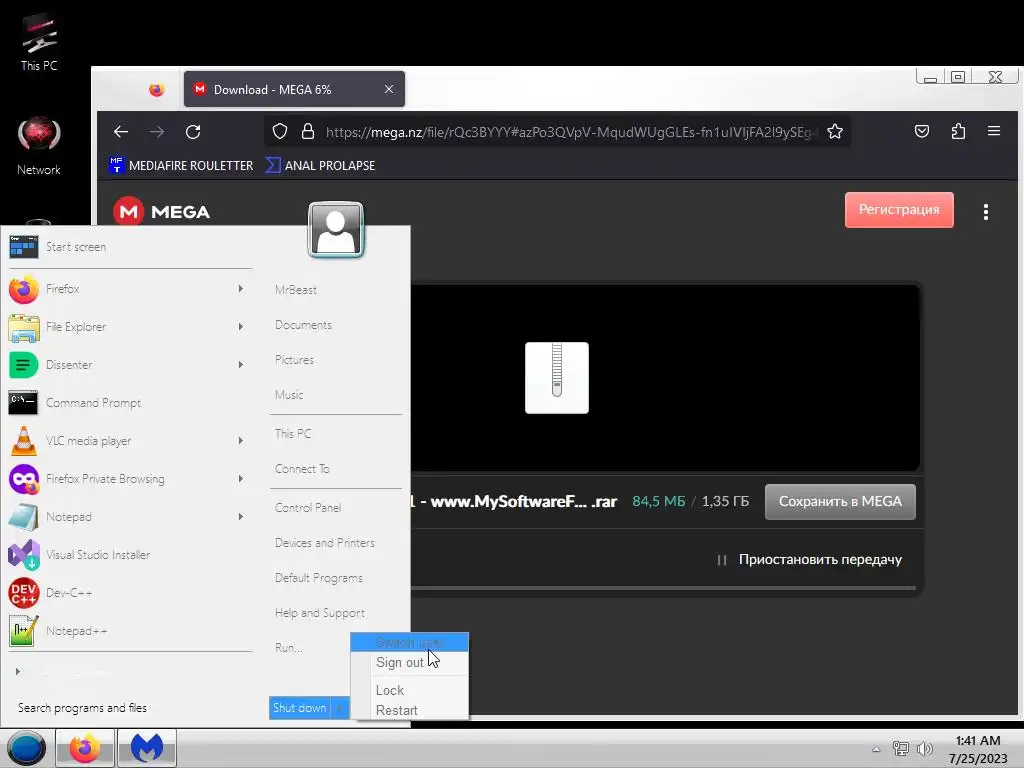Close the MEGA download tab
1024x768 pixels.
pos(389,89)
